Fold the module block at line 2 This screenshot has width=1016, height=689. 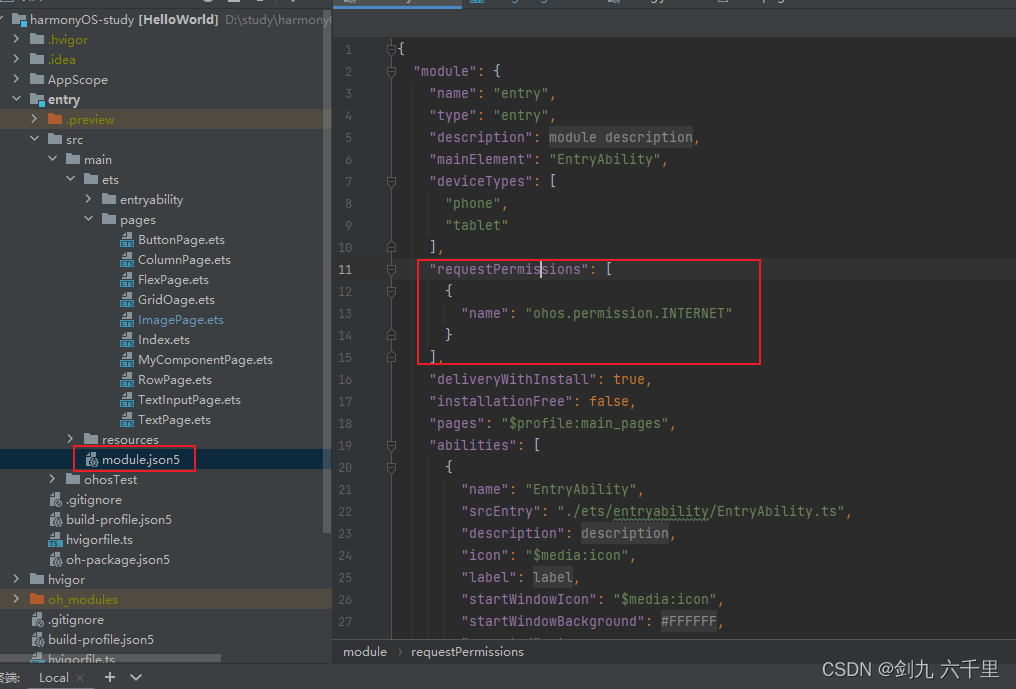[391, 71]
